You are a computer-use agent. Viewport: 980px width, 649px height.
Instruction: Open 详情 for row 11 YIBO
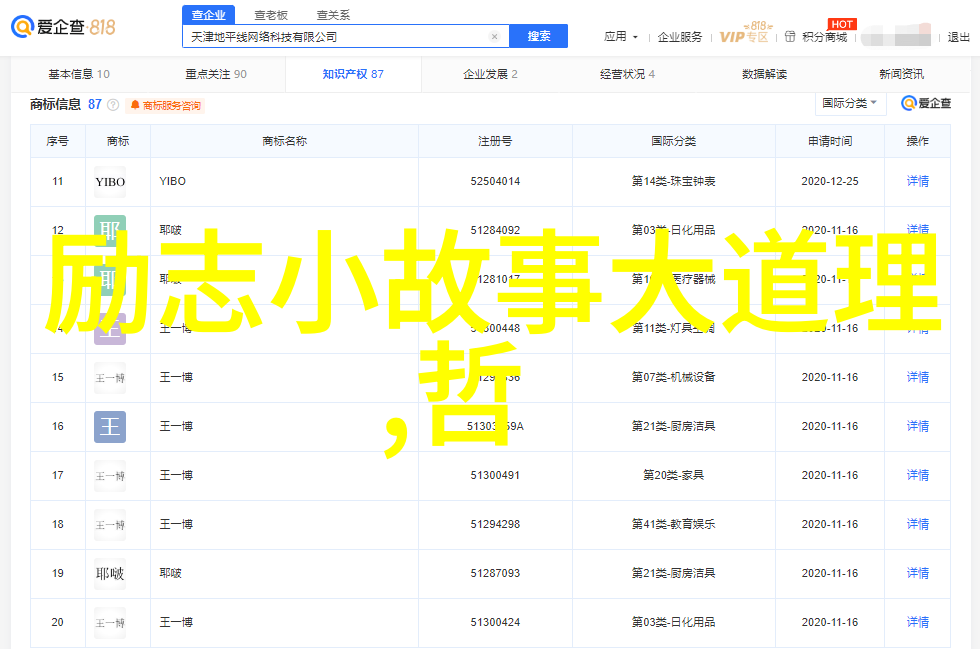tap(918, 181)
